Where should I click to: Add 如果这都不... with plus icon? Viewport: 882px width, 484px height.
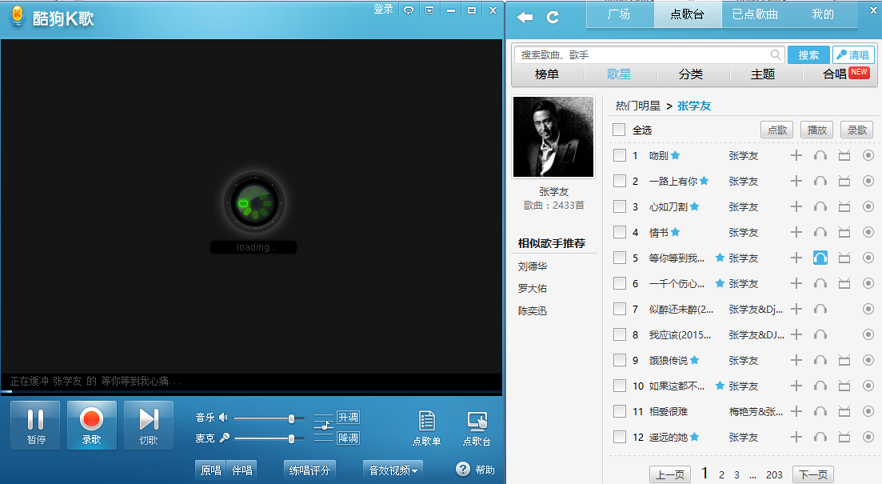[x=796, y=386]
